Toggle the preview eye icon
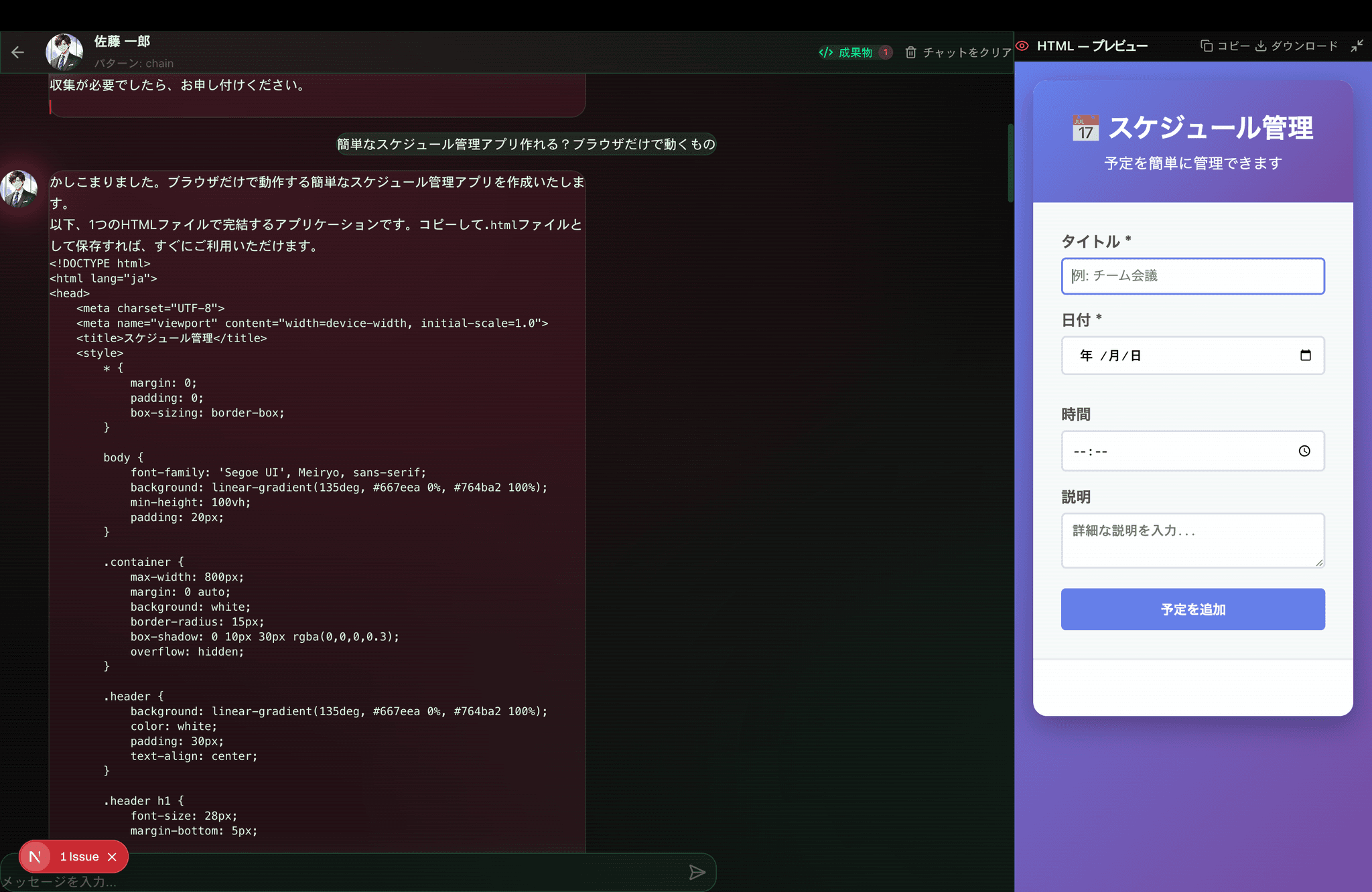The image size is (1372, 892). [1022, 46]
